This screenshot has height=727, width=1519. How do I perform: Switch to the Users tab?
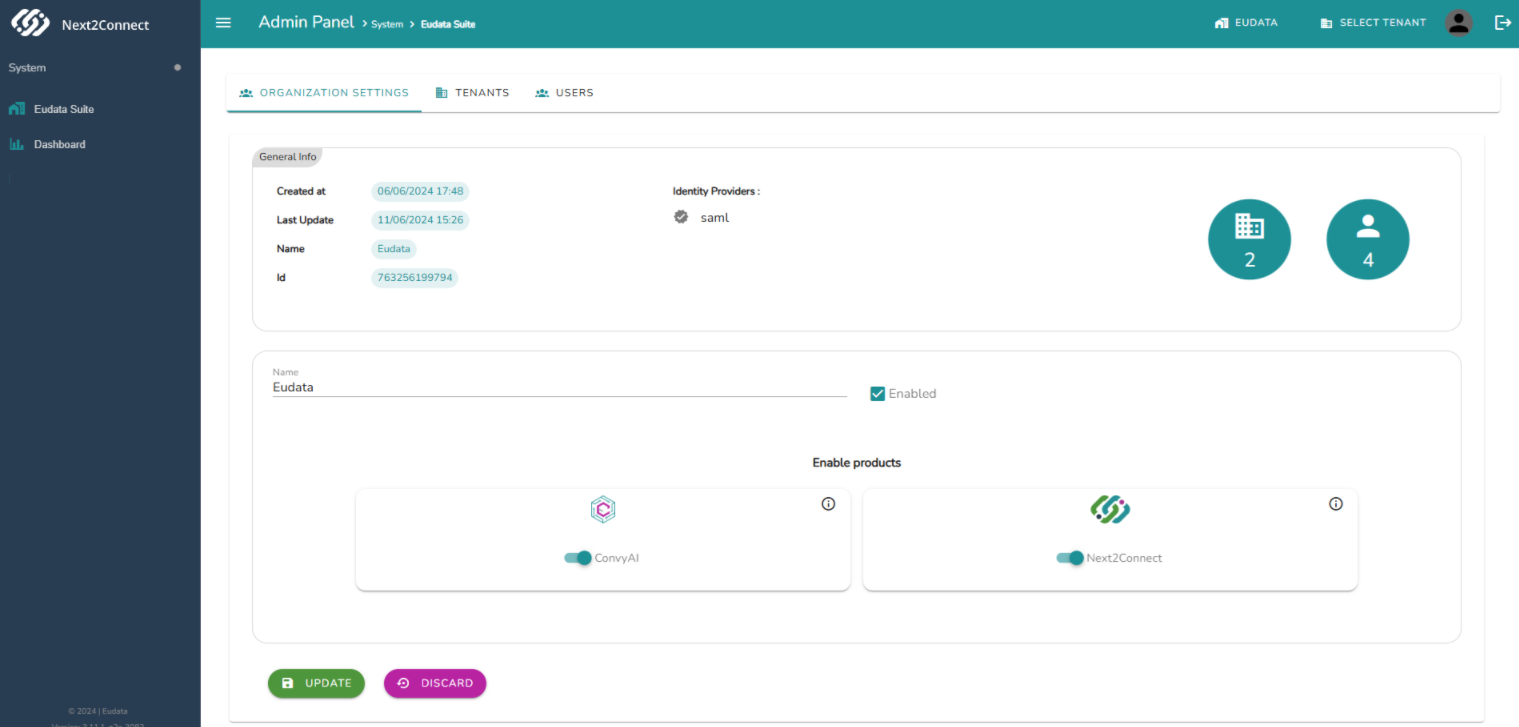click(x=564, y=93)
